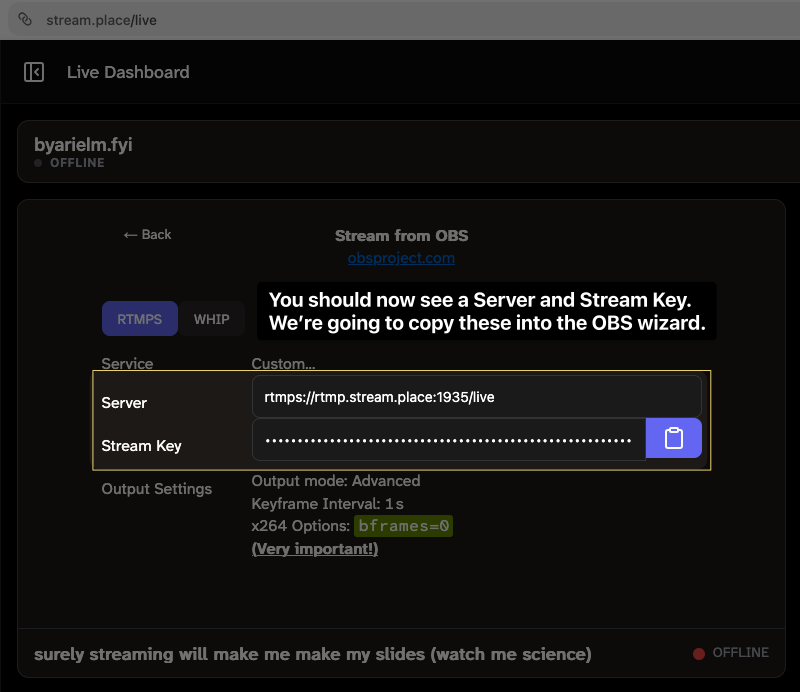Open the obsproject.com link

coord(401,258)
